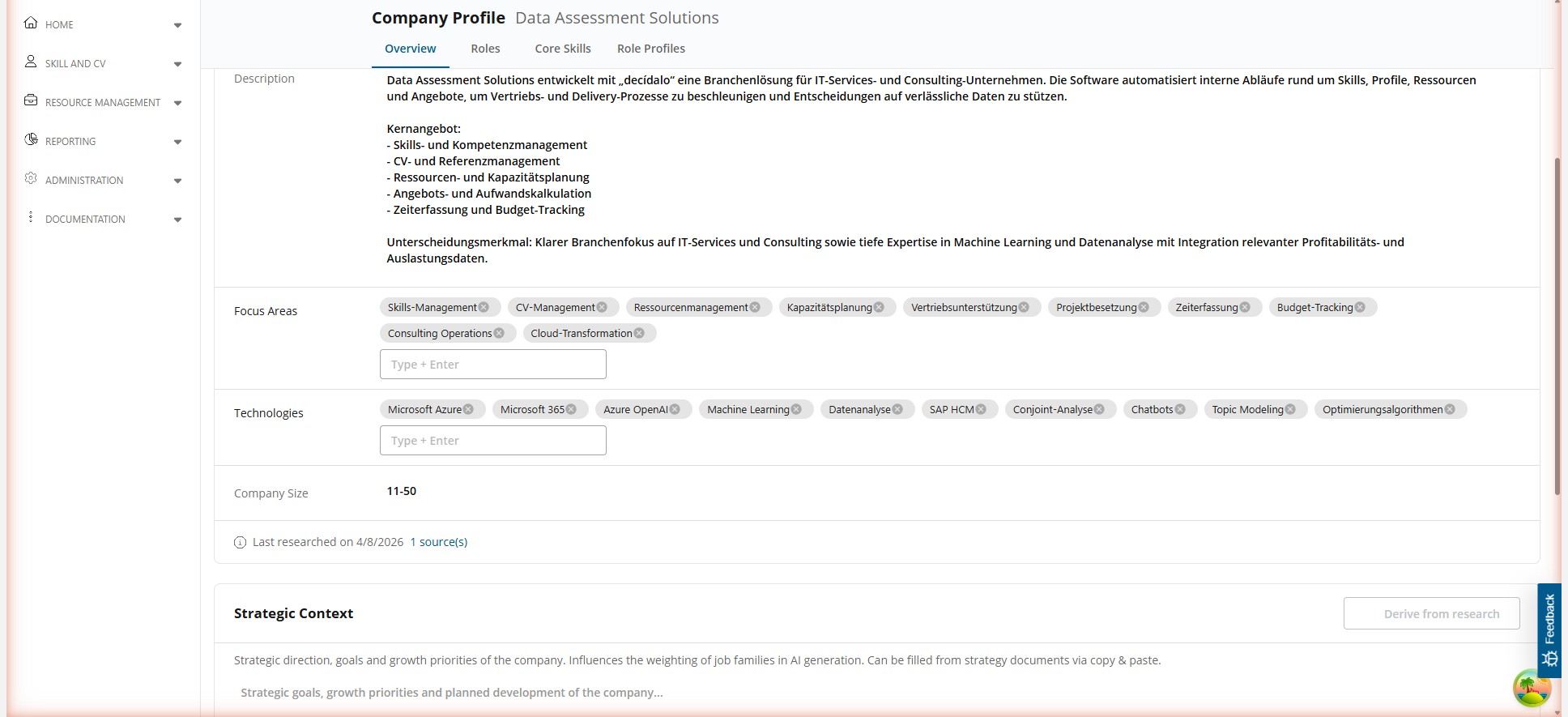This screenshot has height=717, width=1568.
Task: Remove the Cloud-Transformation tag
Action: point(639,333)
